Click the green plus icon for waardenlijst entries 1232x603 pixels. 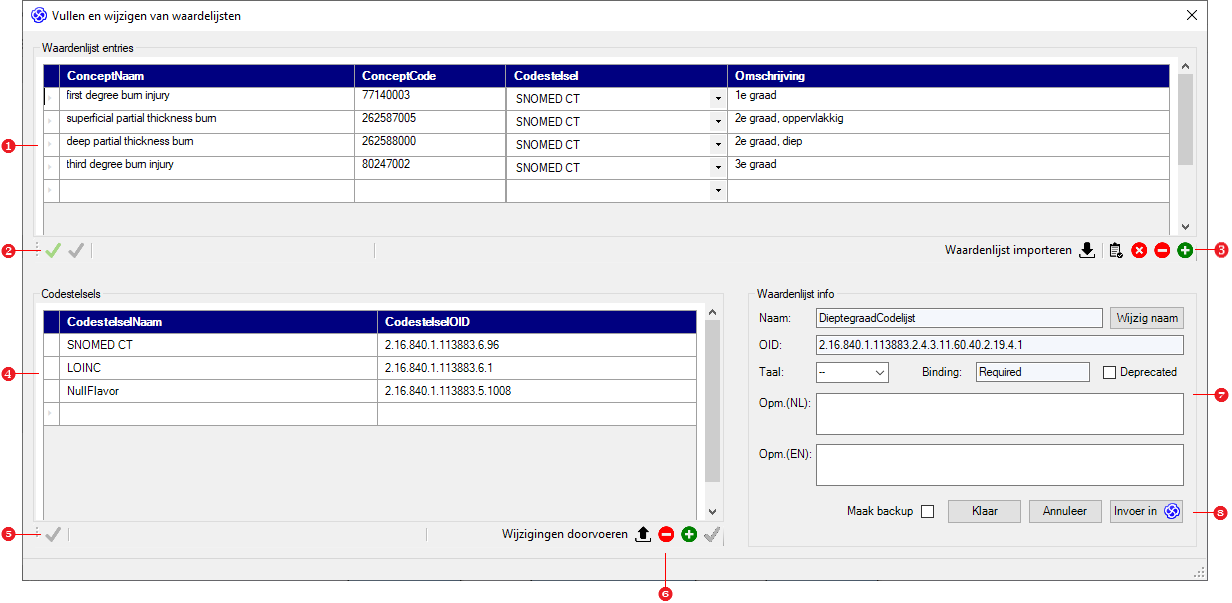coord(1185,250)
